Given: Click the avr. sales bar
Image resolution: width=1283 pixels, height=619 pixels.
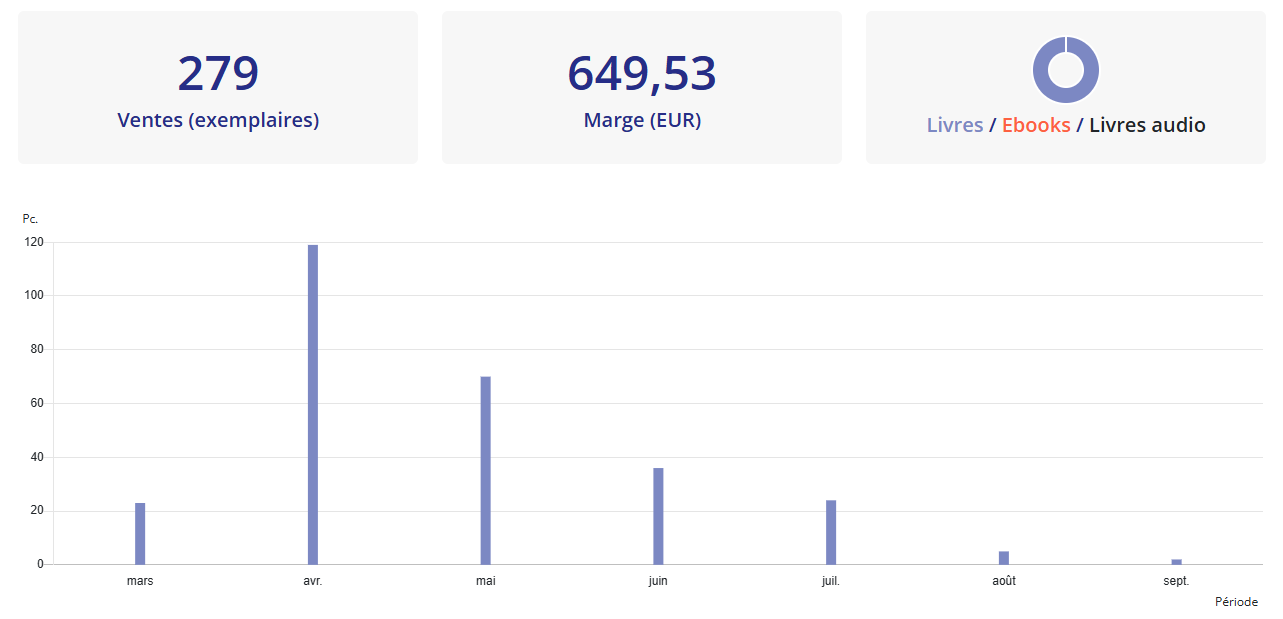Looking at the screenshot, I should (313, 404).
